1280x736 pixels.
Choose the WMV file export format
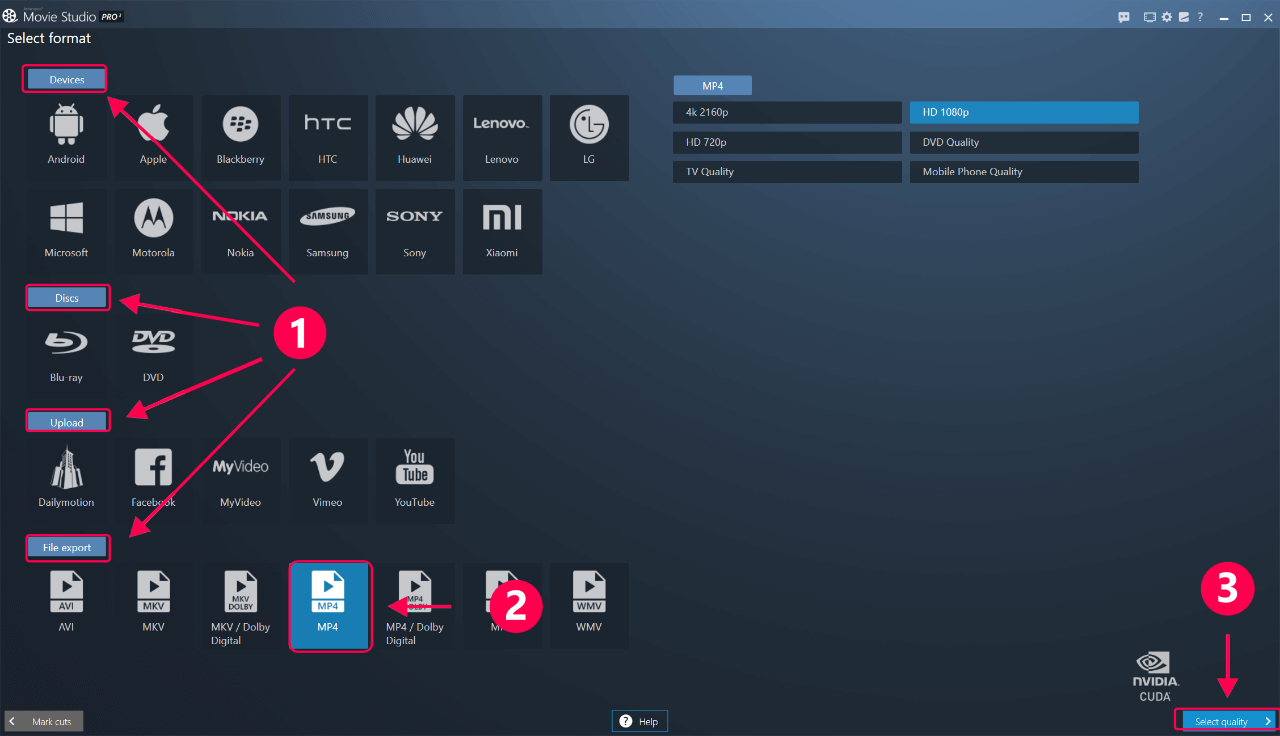coord(589,606)
